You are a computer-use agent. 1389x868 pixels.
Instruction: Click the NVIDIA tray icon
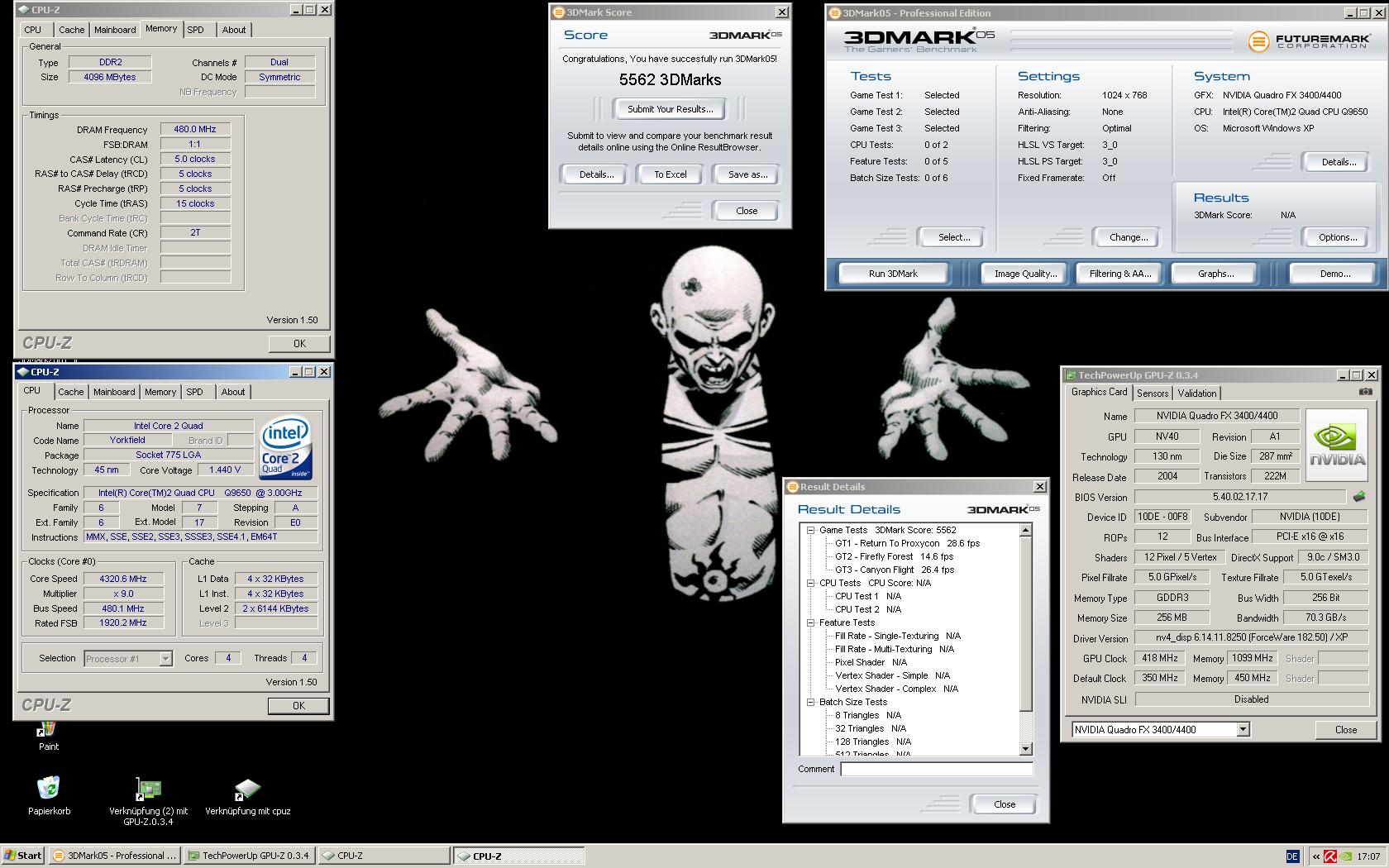[x=1346, y=856]
